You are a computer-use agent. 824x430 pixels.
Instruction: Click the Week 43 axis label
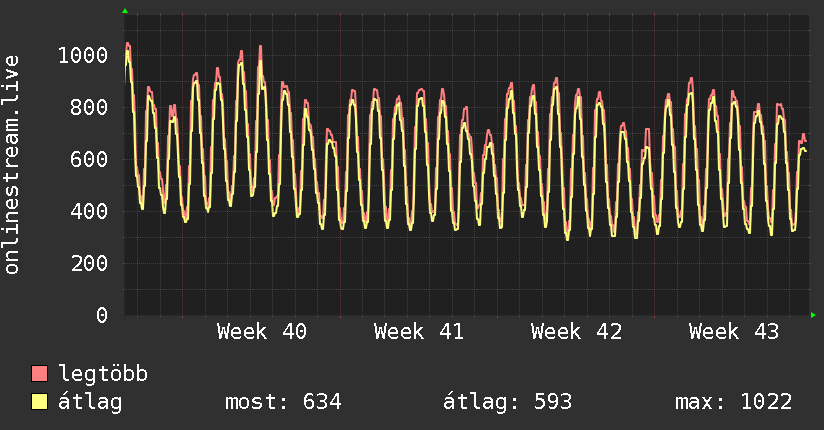tap(734, 332)
